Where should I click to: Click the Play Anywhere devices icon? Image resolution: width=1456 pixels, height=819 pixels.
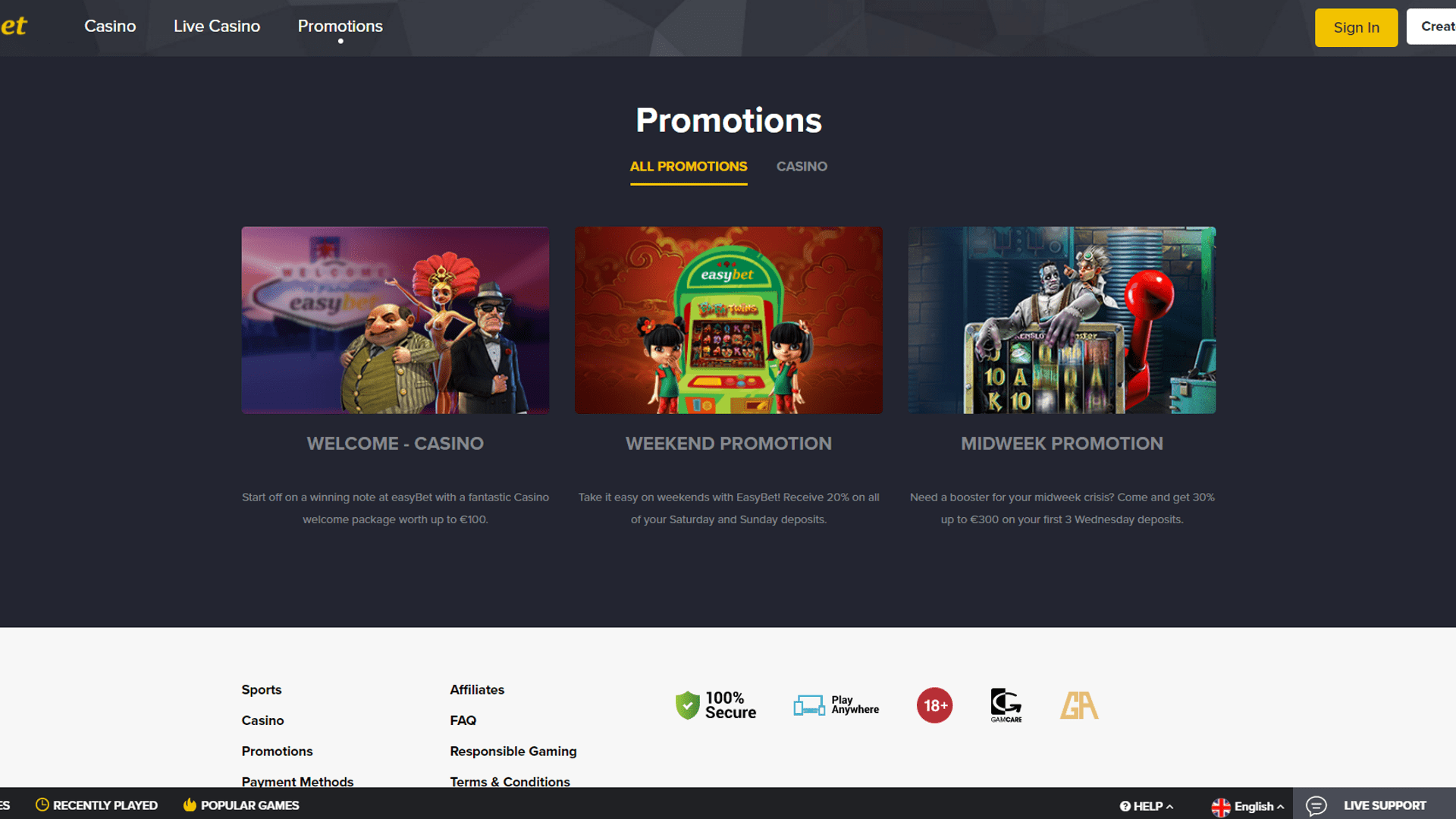(809, 705)
